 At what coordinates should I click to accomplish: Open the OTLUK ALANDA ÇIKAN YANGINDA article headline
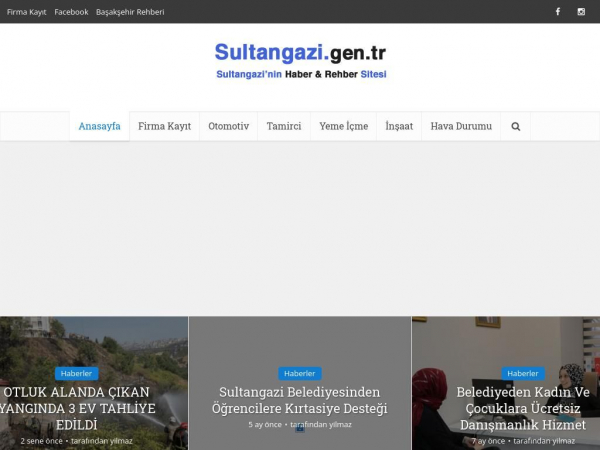click(77, 408)
